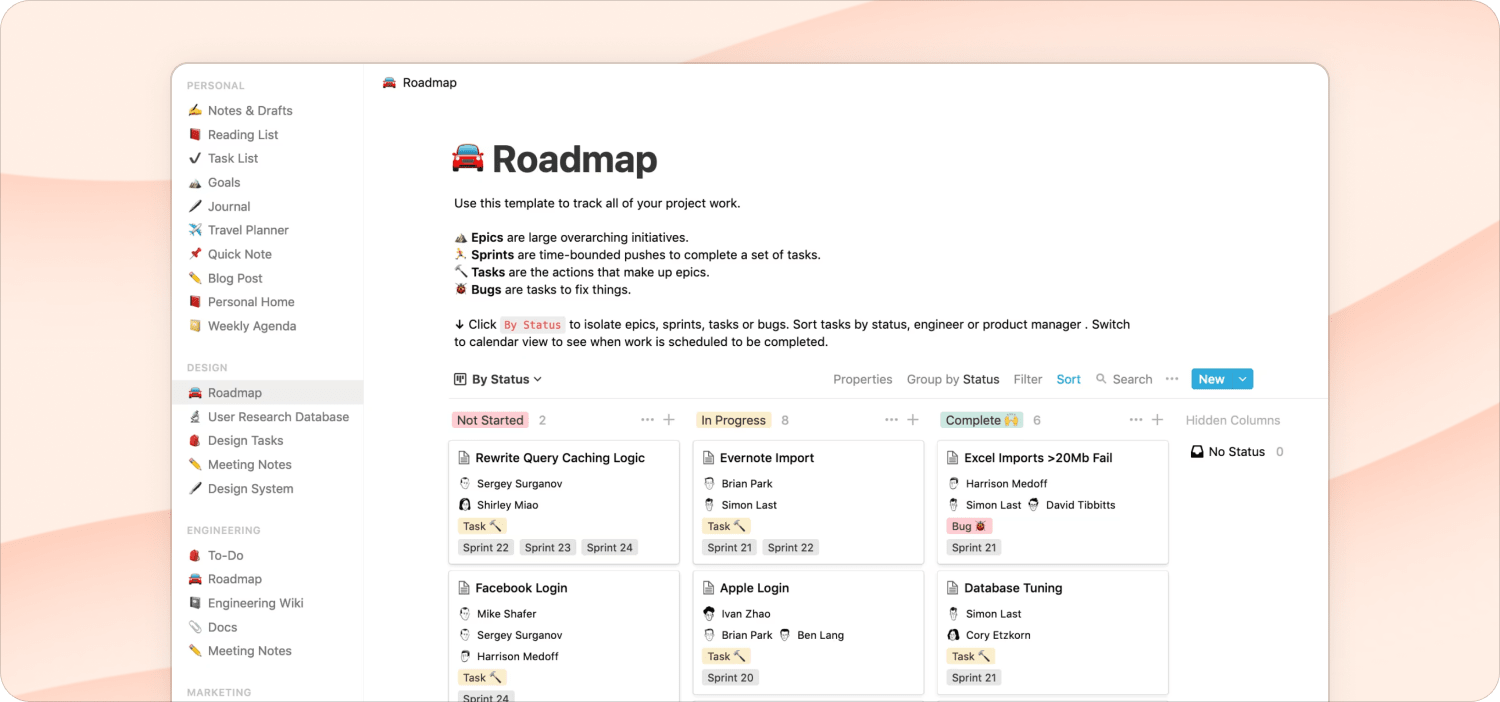Add card to In Progress column
This screenshot has width=1500, height=702.
click(x=913, y=420)
